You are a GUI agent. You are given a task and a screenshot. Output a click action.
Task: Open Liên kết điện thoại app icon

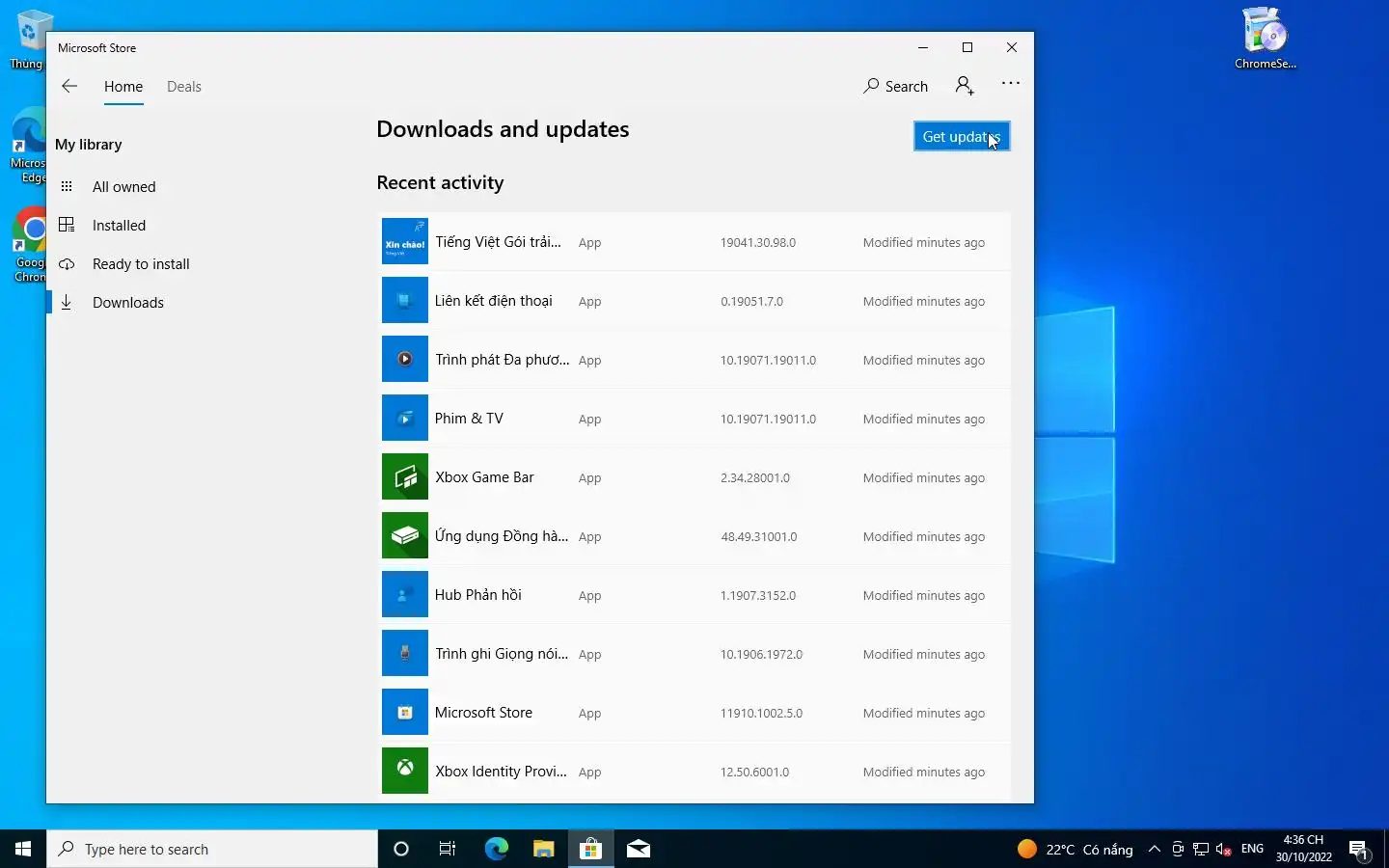point(405,300)
